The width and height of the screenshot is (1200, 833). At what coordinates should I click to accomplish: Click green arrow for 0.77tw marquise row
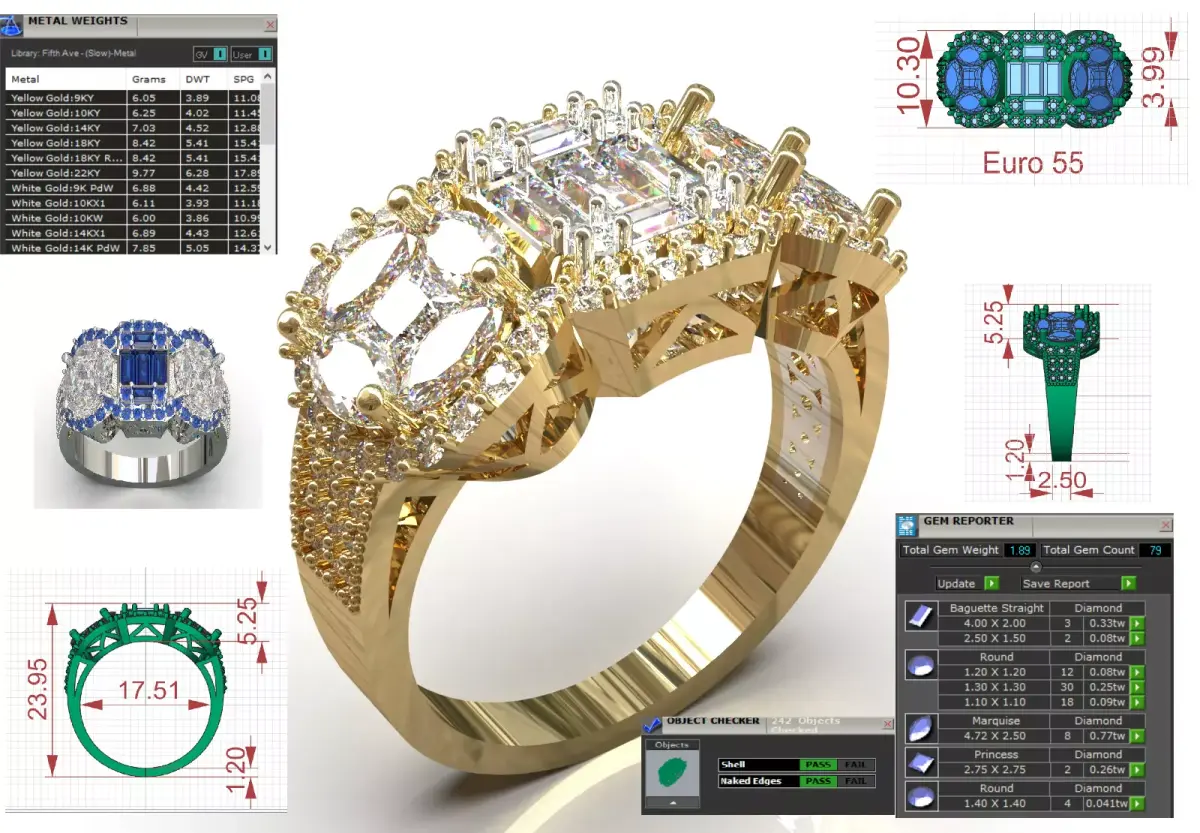(x=1137, y=736)
